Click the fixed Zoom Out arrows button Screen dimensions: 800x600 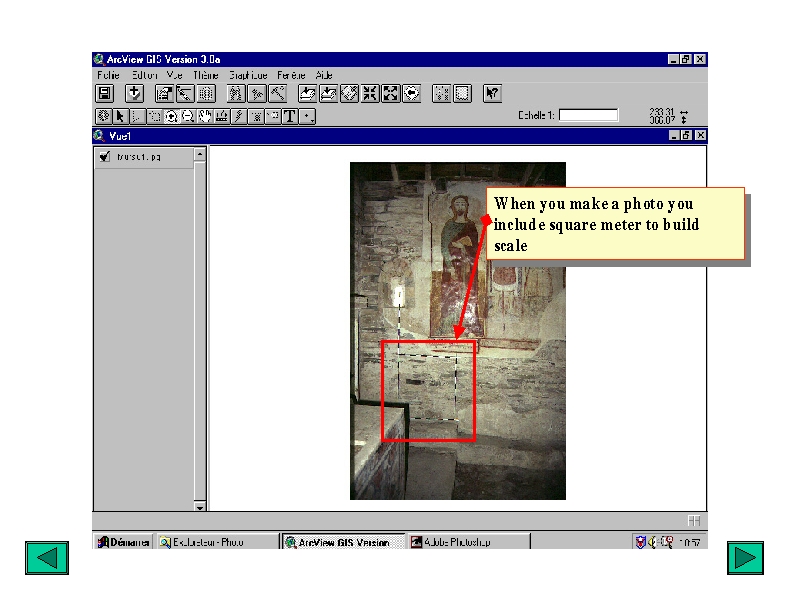coord(391,93)
